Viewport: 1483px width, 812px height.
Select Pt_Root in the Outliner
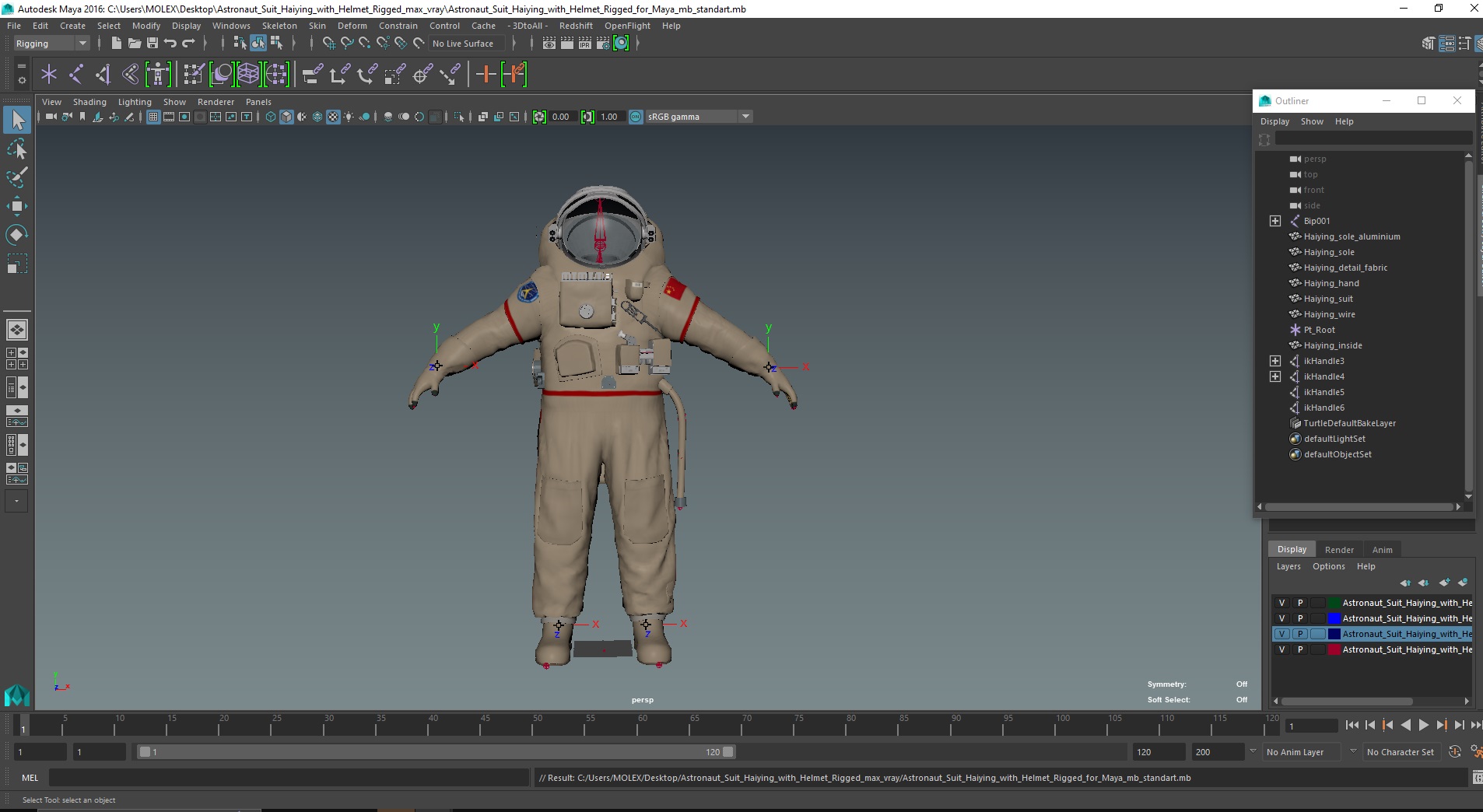(x=1320, y=330)
